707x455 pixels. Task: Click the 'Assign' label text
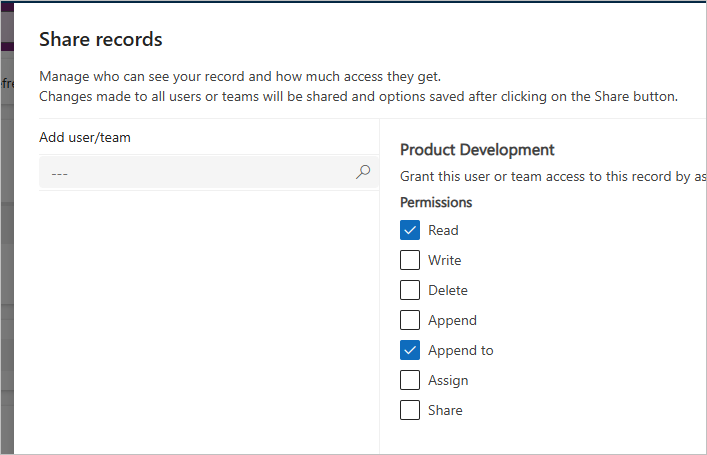point(448,380)
